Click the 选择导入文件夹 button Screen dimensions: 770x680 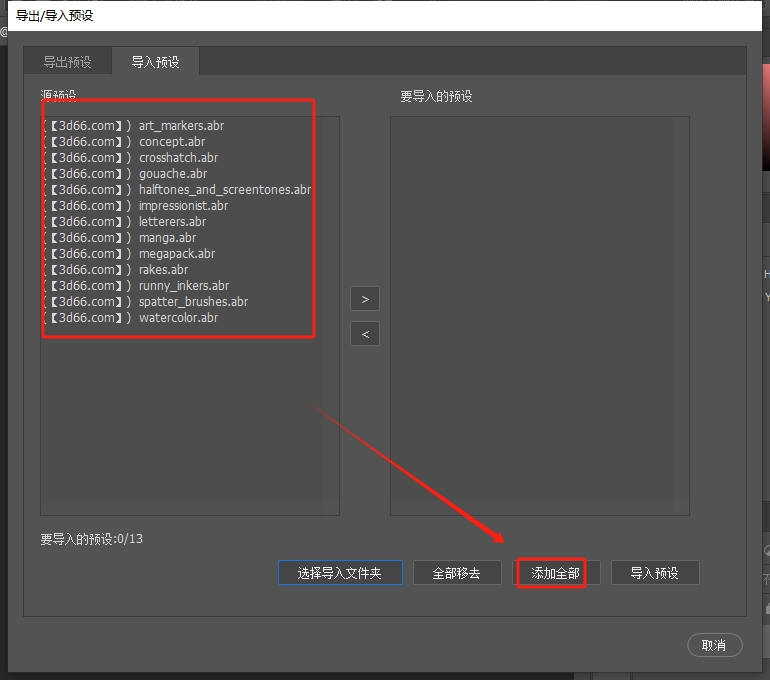340,573
